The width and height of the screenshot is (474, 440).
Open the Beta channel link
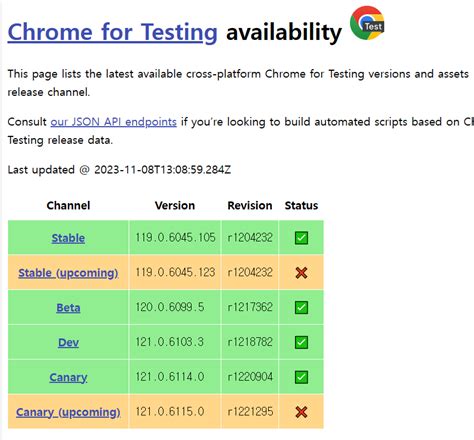[x=68, y=307]
